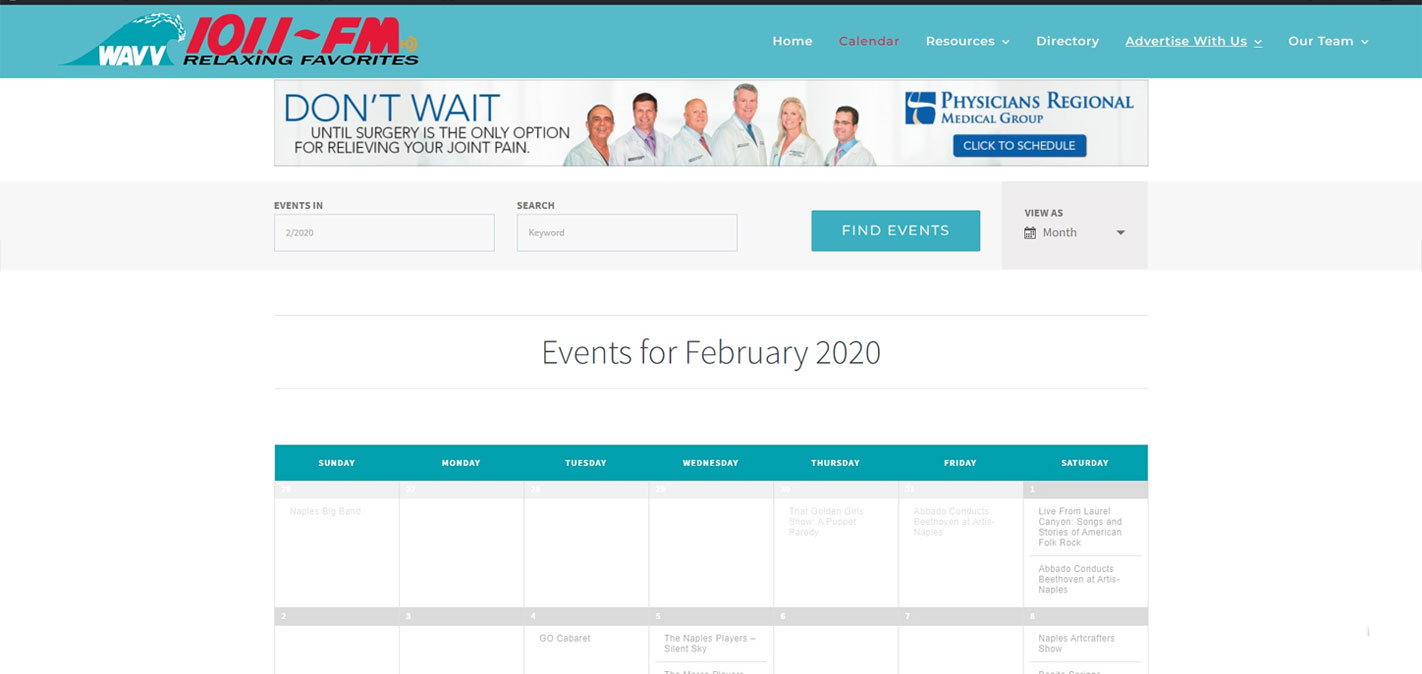1422x674 pixels.
Task: Open the Directory page link
Action: point(1067,41)
